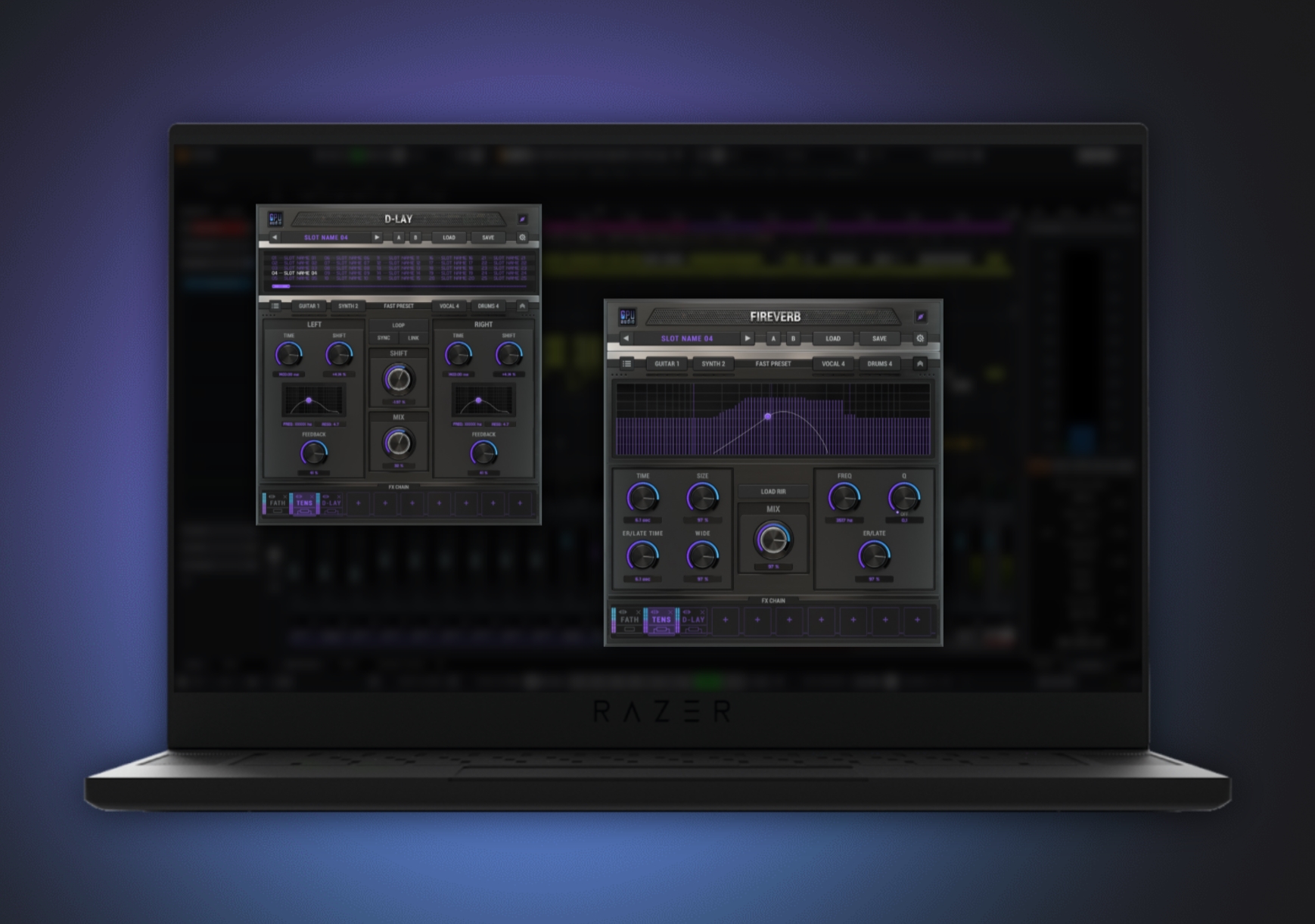Click the Q knob in FIREVERB
This screenshot has width=1315, height=924.
tap(904, 498)
